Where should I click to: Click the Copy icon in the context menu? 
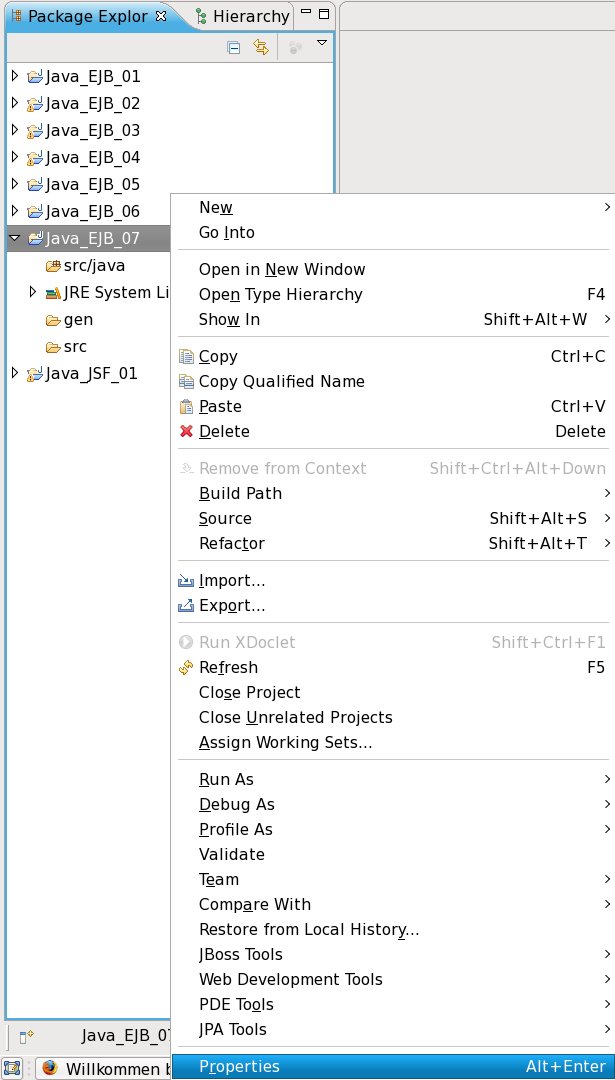tap(185, 357)
